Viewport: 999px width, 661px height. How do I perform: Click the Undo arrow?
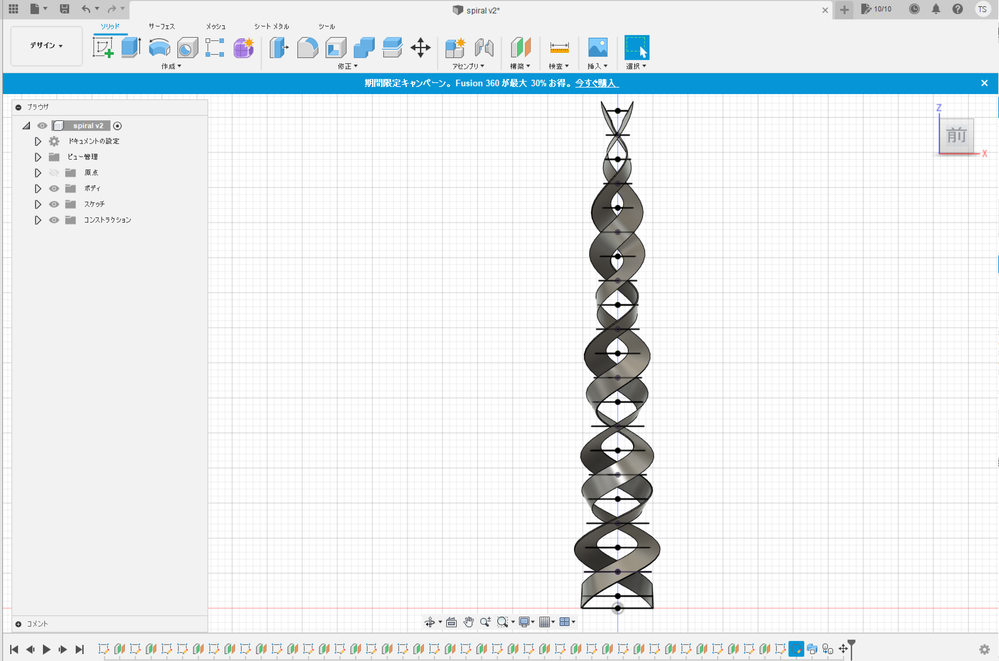coord(86,9)
